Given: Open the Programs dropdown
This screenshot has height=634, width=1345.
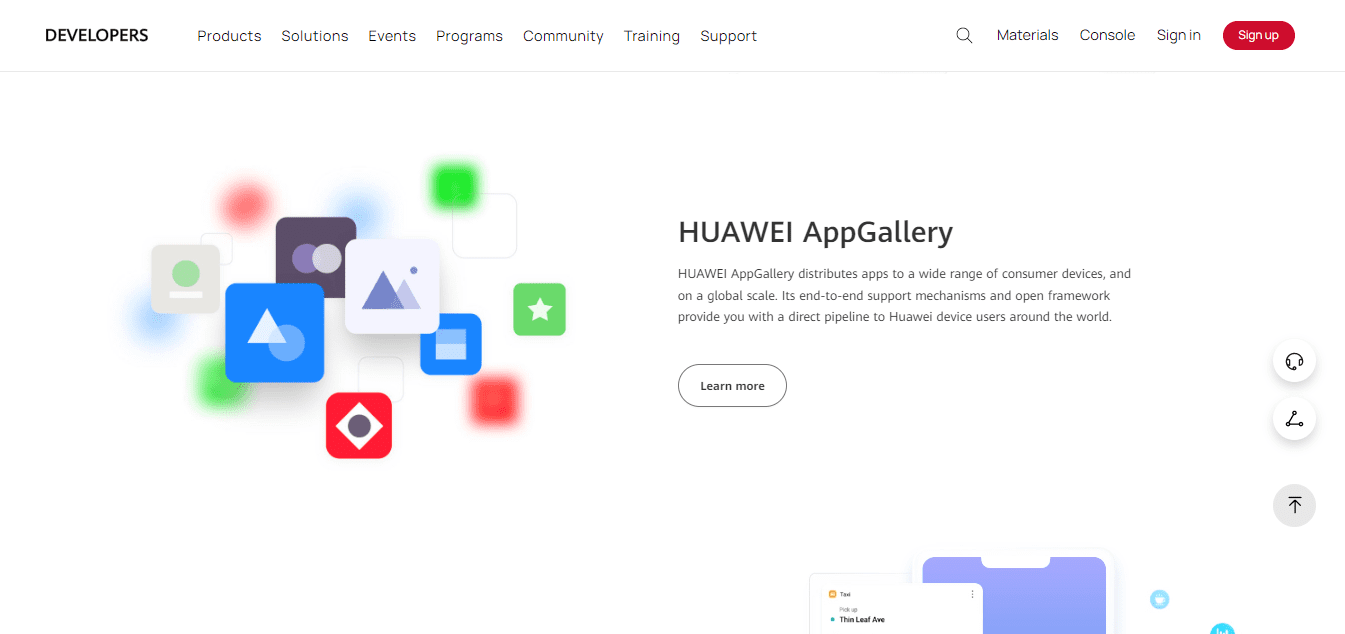Looking at the screenshot, I should (469, 36).
